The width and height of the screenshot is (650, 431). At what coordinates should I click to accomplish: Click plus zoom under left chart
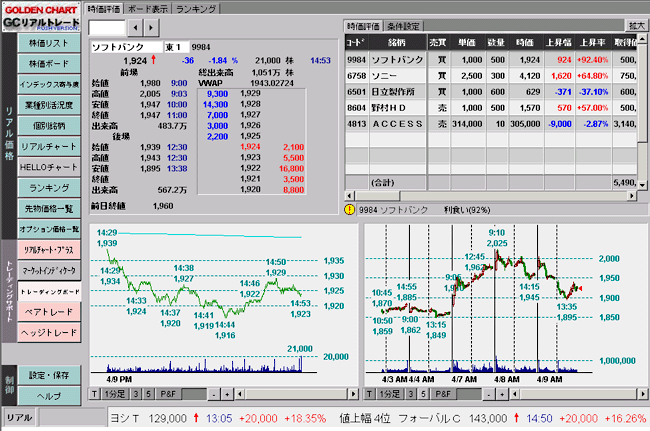click(227, 394)
